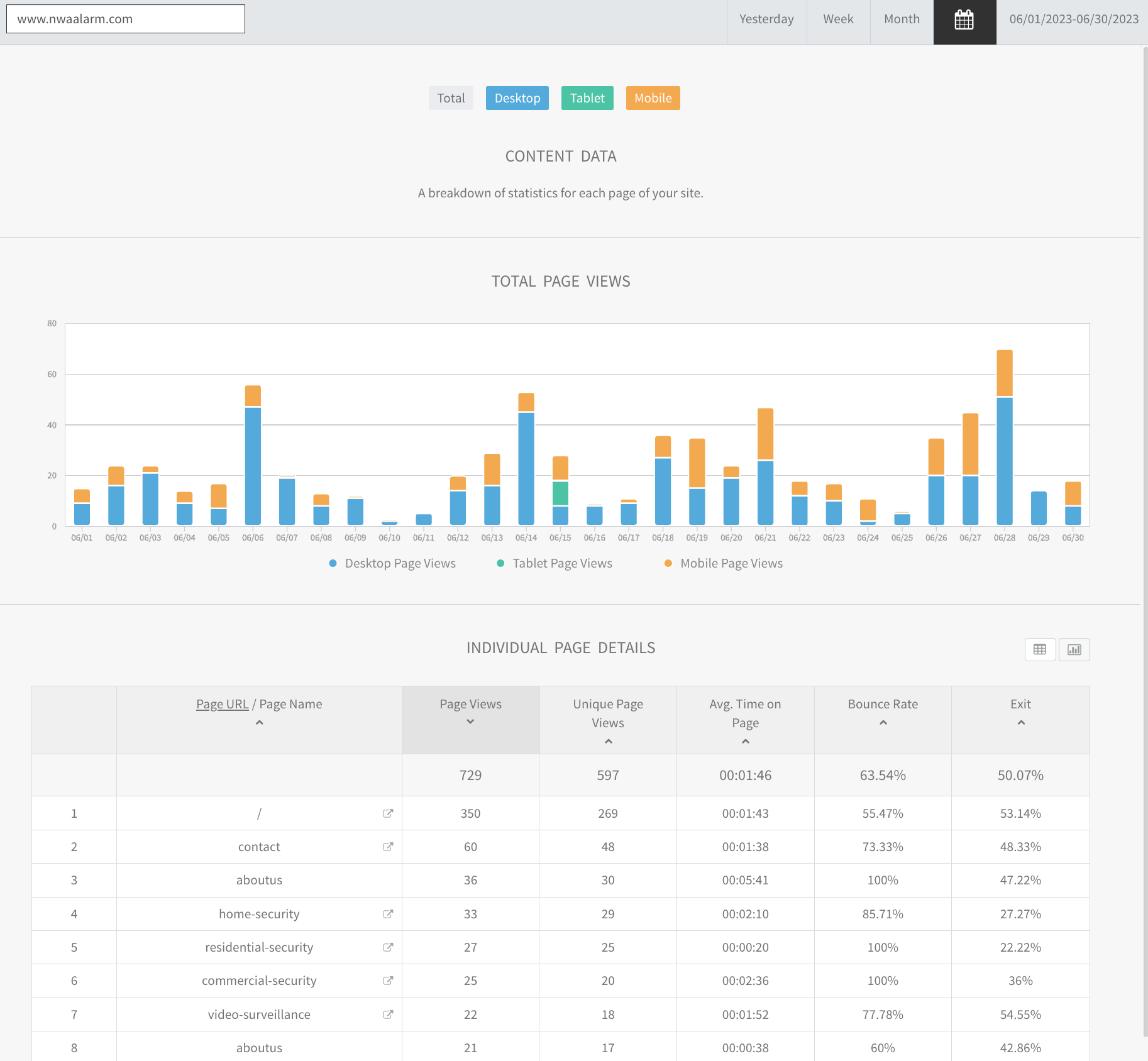Switch to table view icon
The width and height of the screenshot is (1148, 1061).
point(1040,649)
